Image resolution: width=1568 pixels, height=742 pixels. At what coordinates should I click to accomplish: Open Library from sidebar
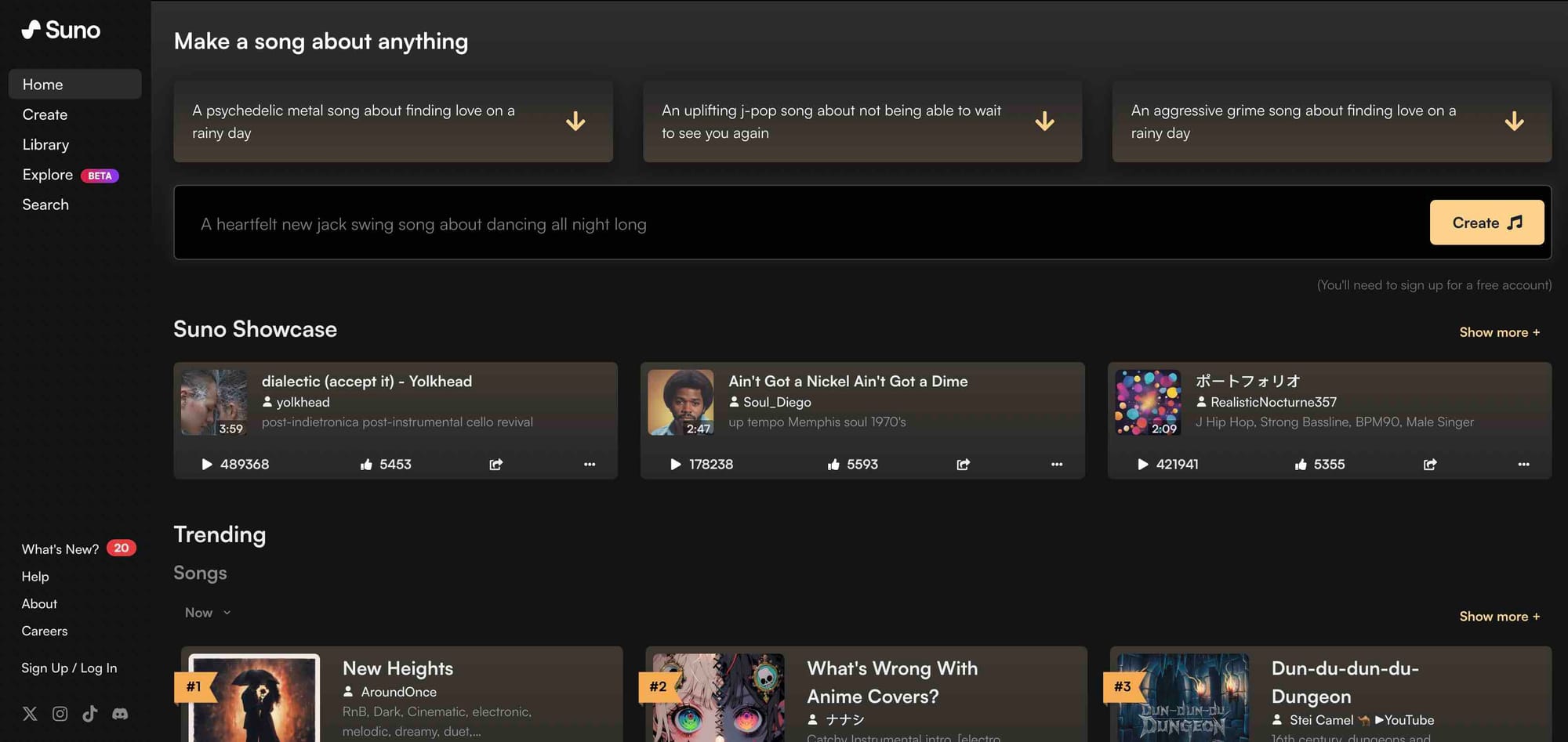pyautogui.click(x=45, y=144)
